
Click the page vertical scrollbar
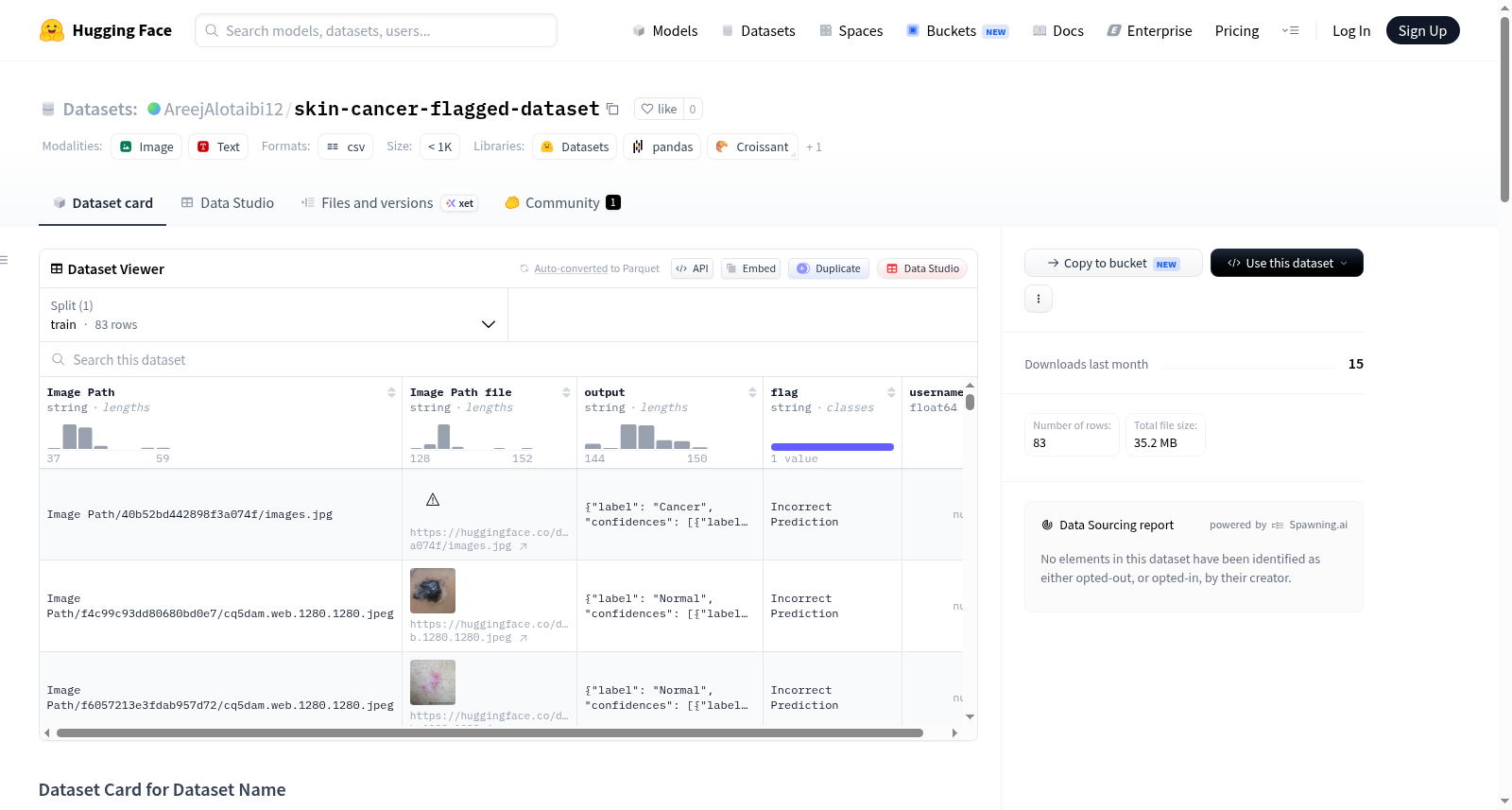1504,109
